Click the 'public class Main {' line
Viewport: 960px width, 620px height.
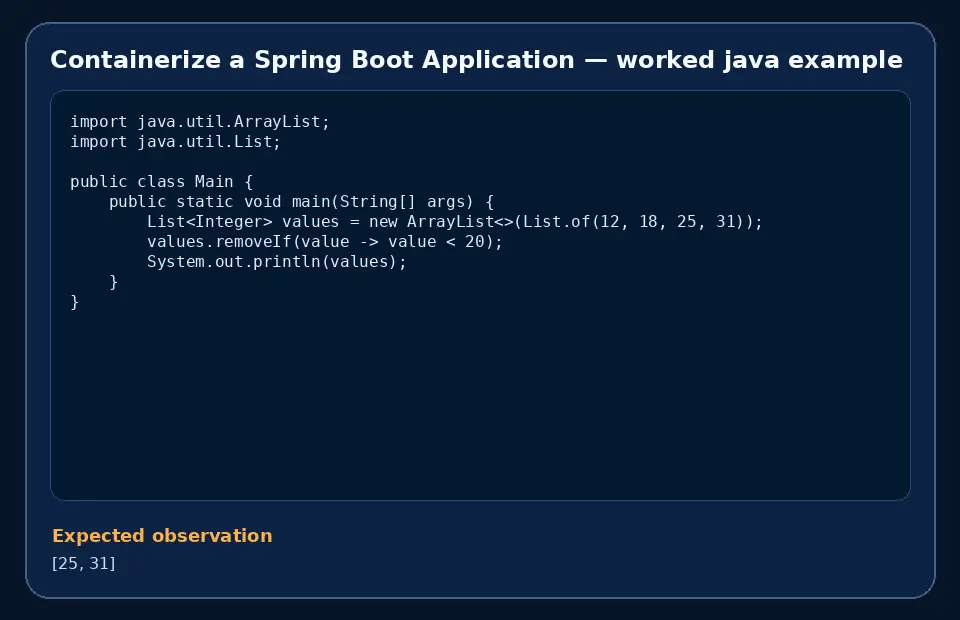(161, 182)
